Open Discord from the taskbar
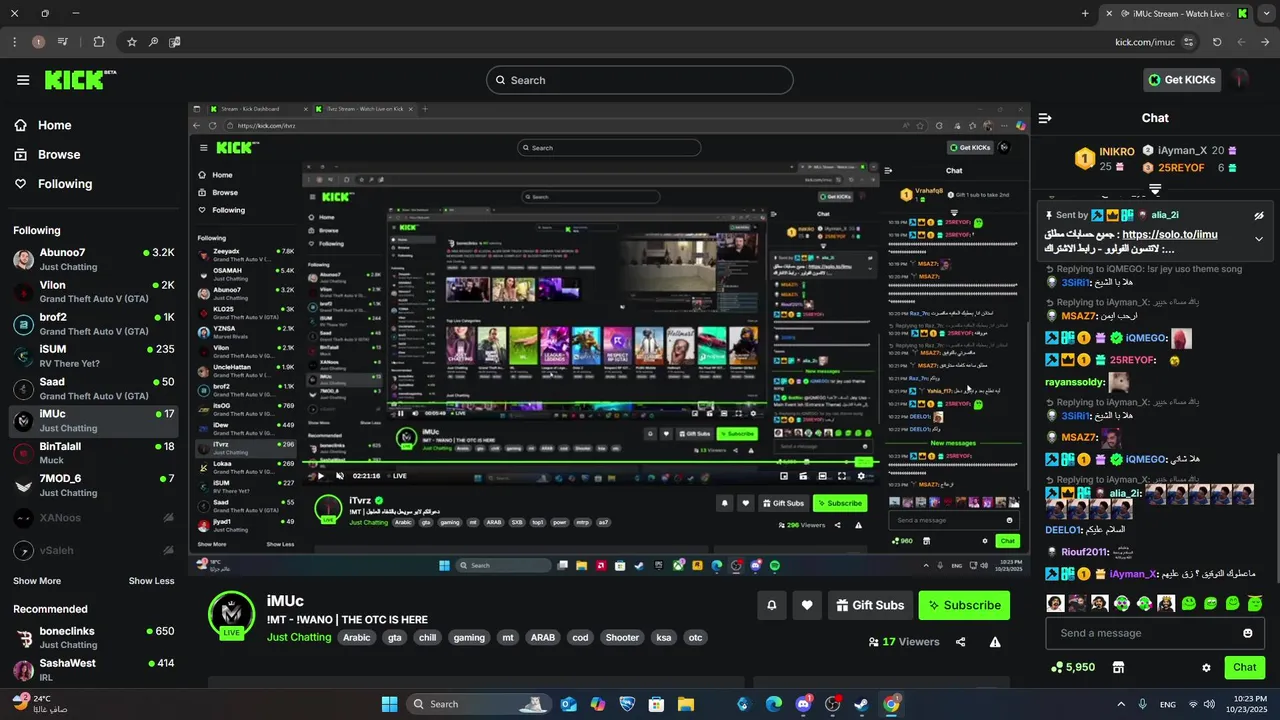Screen dimensions: 1280x720 [x=802, y=704]
